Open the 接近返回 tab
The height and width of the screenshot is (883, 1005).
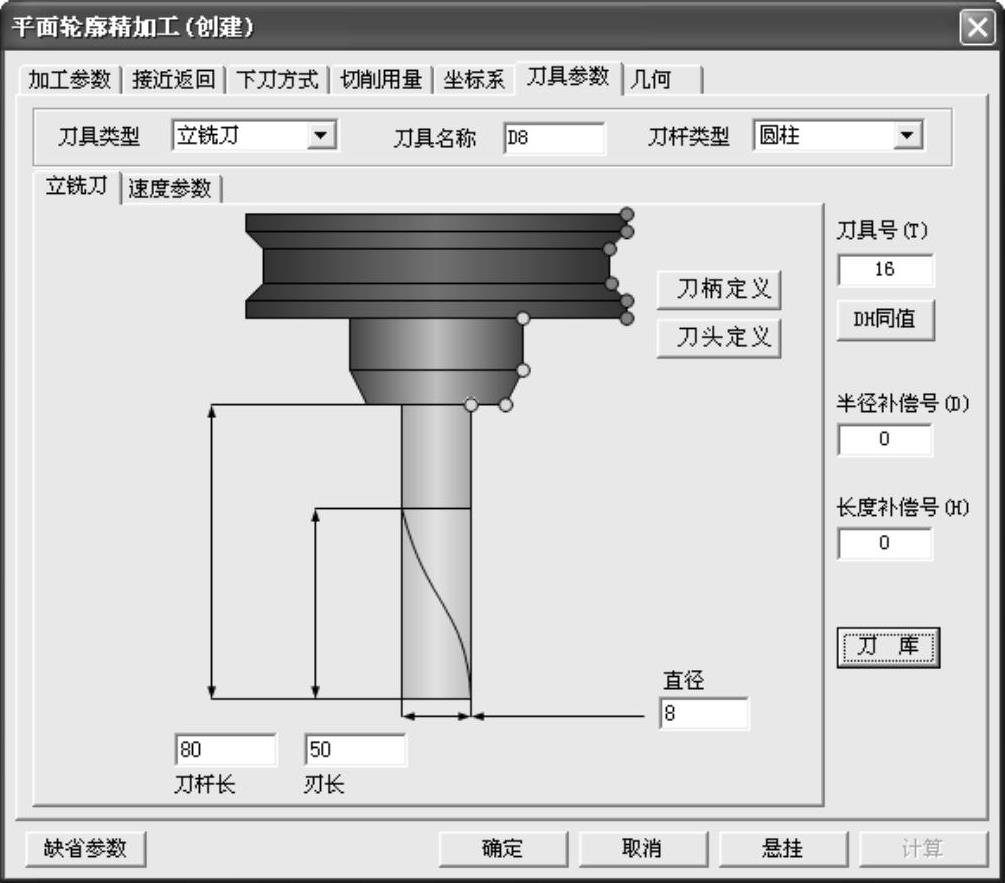[x=174, y=80]
